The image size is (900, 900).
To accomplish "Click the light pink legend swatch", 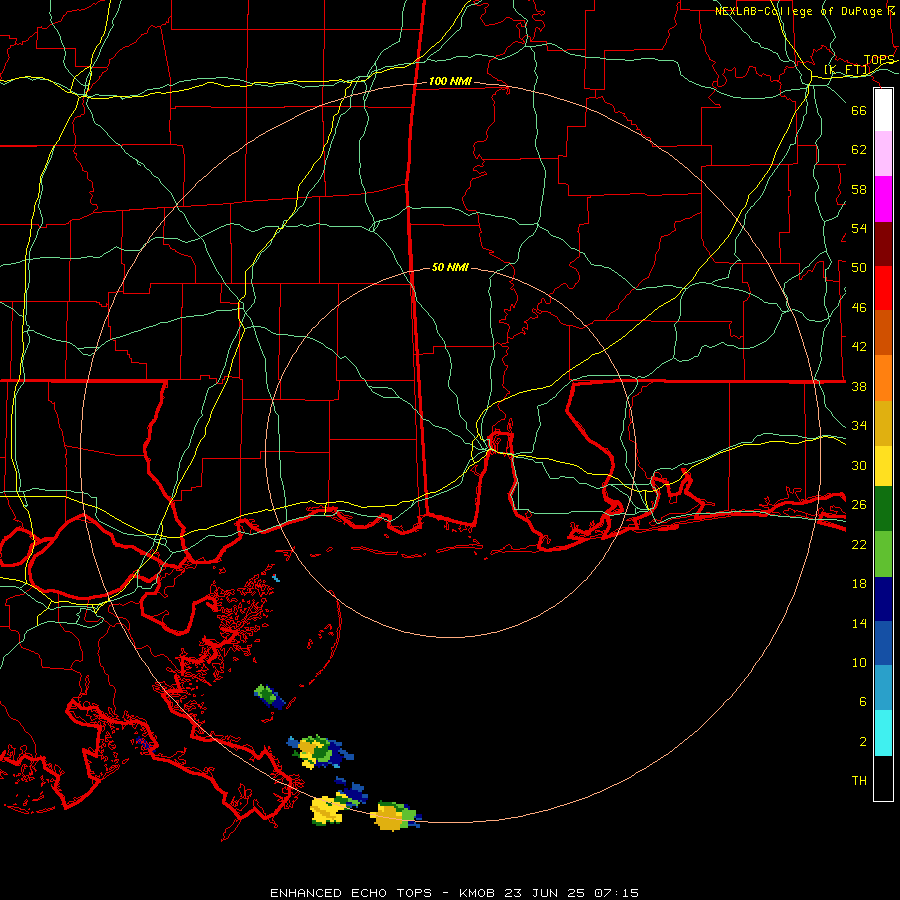I will [x=883, y=154].
